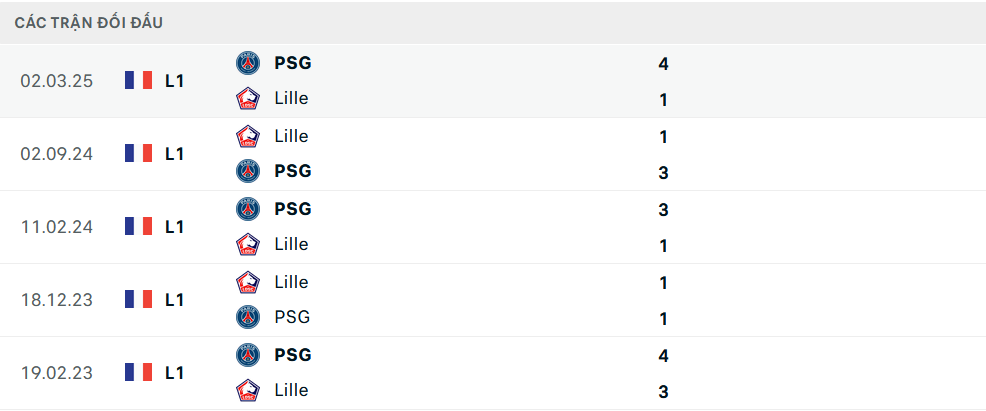Open L1 league link for 19.02.23 match
The width and height of the screenshot is (986, 411).
174,373
